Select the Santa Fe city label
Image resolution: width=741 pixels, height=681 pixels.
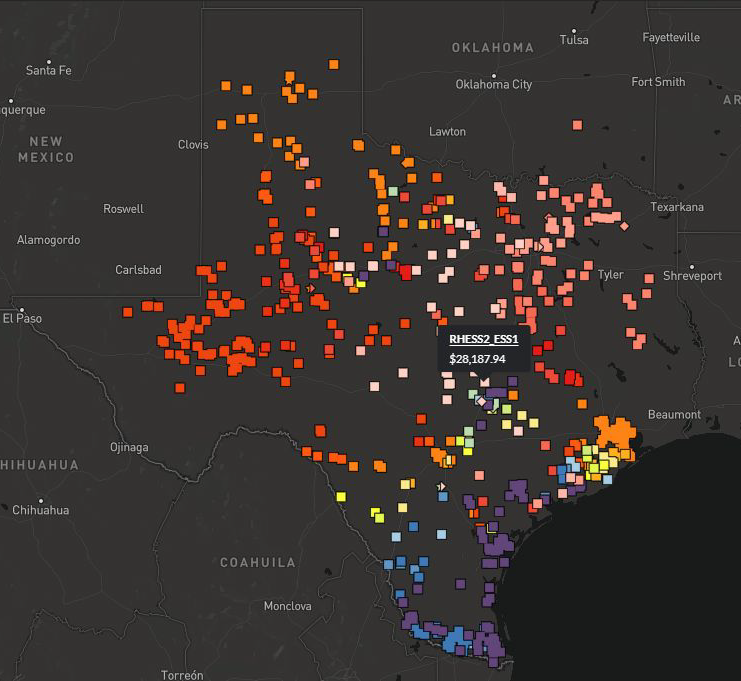coord(48,70)
